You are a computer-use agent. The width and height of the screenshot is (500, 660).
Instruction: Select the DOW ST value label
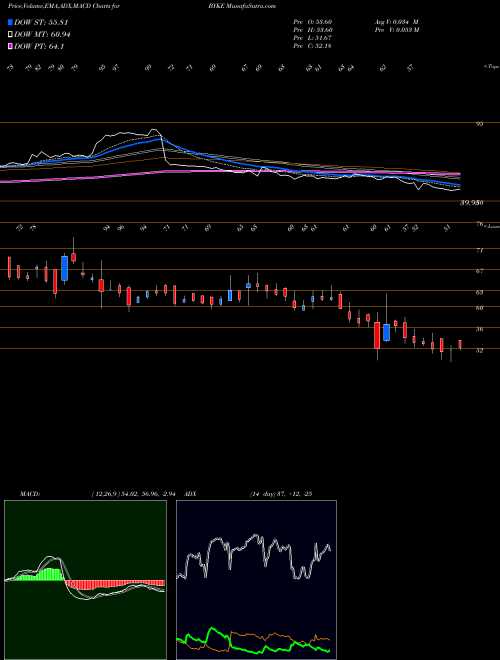[41, 22]
